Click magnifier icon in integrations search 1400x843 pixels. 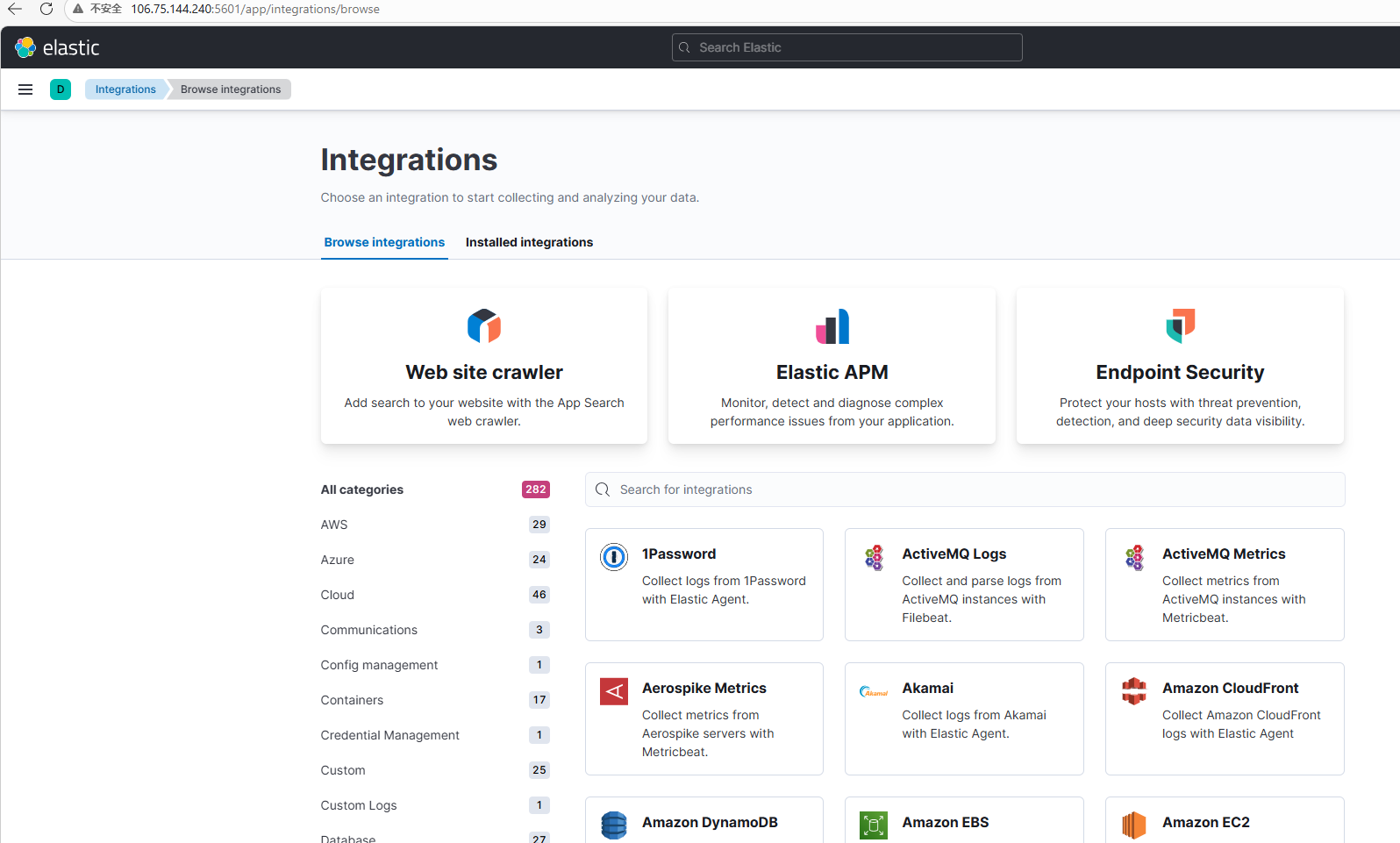coord(603,489)
